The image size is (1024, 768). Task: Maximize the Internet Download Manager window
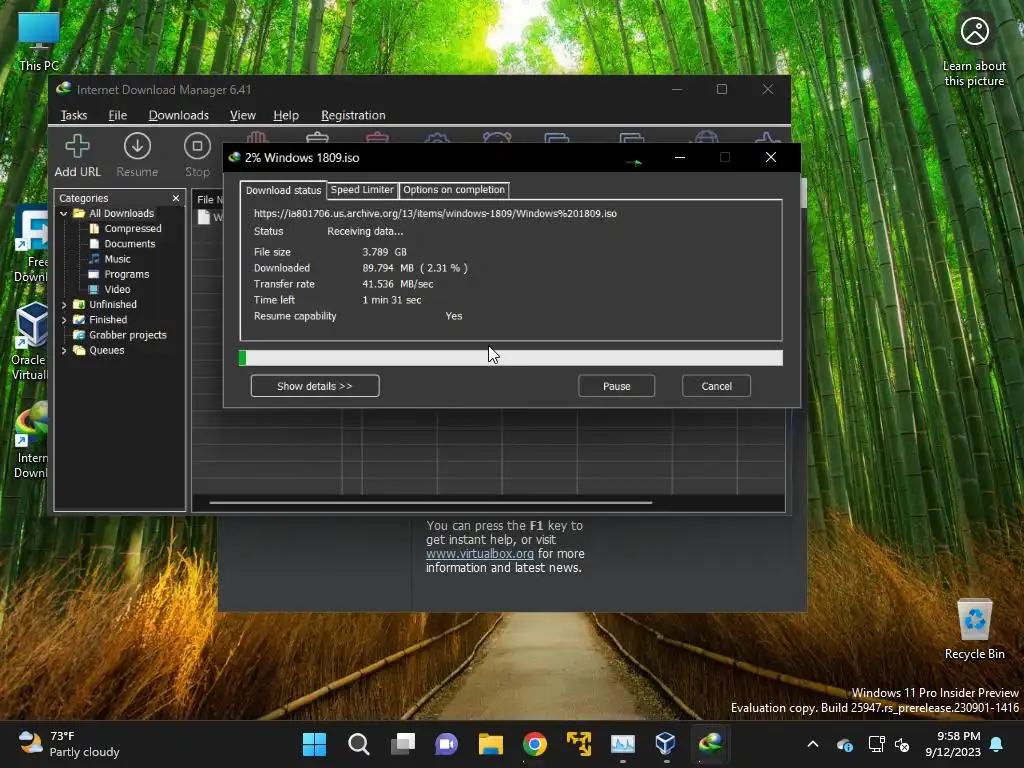click(x=722, y=89)
